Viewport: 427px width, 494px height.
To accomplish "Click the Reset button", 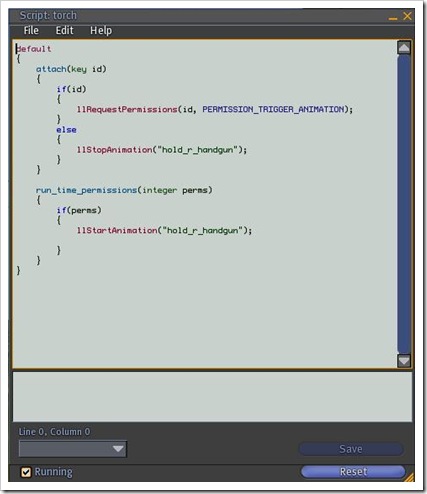I will point(353,472).
